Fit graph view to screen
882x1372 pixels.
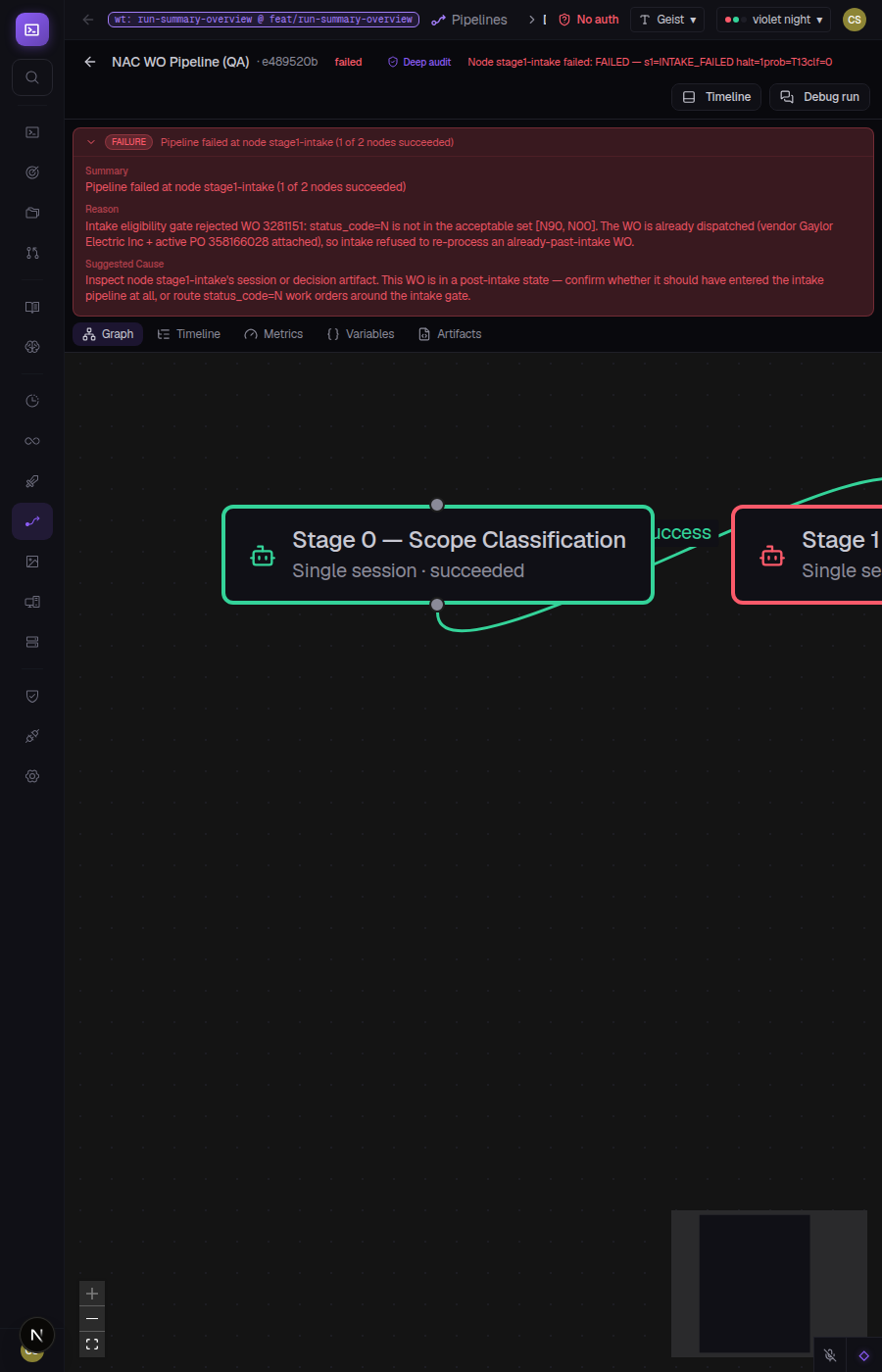click(92, 1345)
